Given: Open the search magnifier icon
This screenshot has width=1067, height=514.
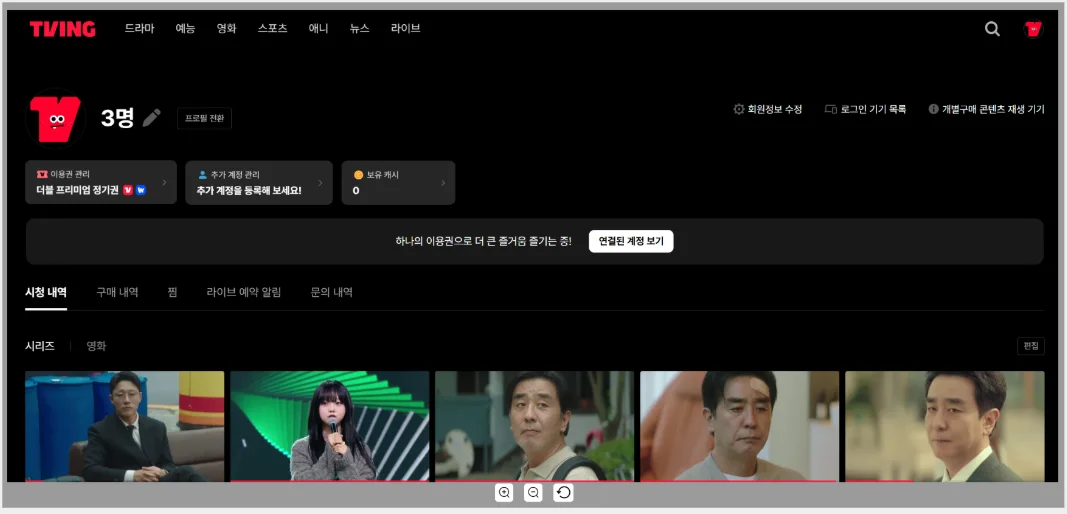Looking at the screenshot, I should point(992,29).
